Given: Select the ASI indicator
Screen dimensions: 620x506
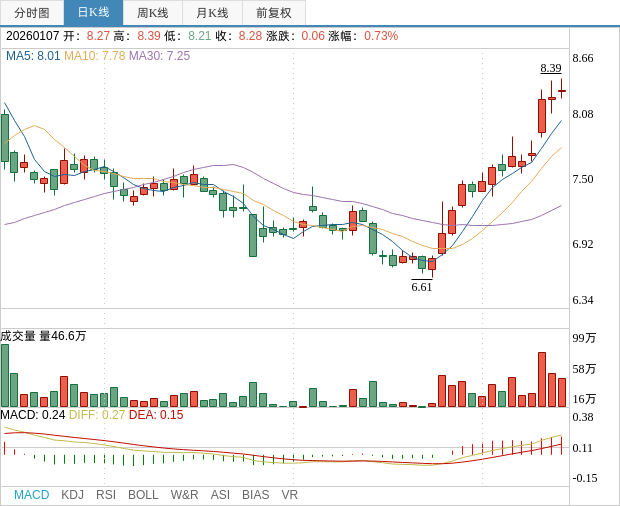Looking at the screenshot, I should [220, 494].
